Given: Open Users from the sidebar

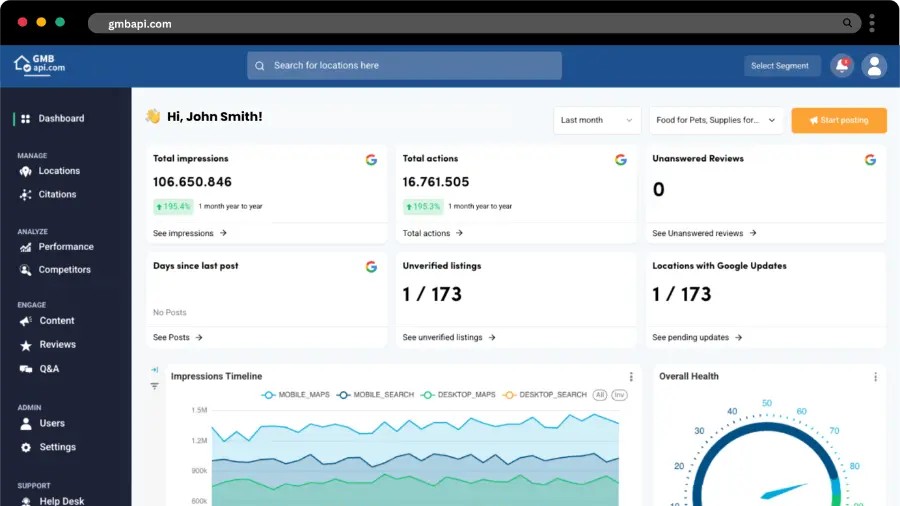Looking at the screenshot, I should tap(52, 423).
